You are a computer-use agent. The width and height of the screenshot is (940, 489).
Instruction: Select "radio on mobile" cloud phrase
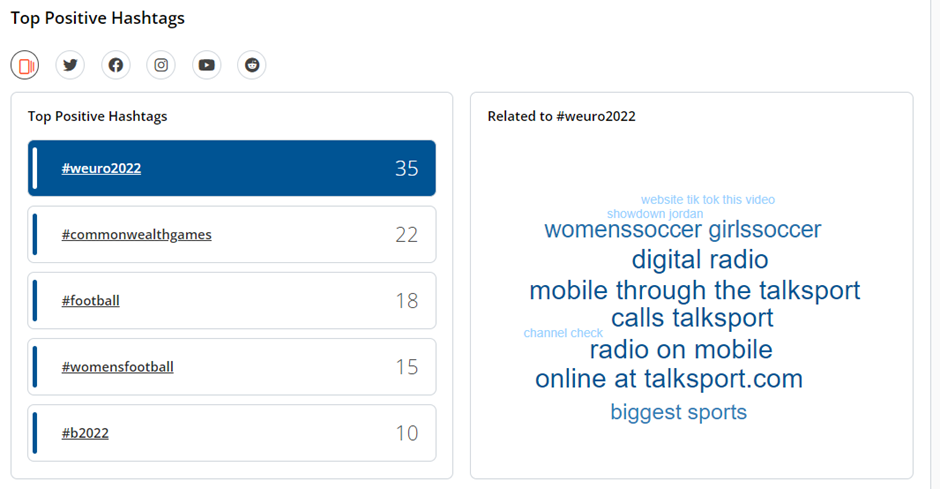pos(680,350)
